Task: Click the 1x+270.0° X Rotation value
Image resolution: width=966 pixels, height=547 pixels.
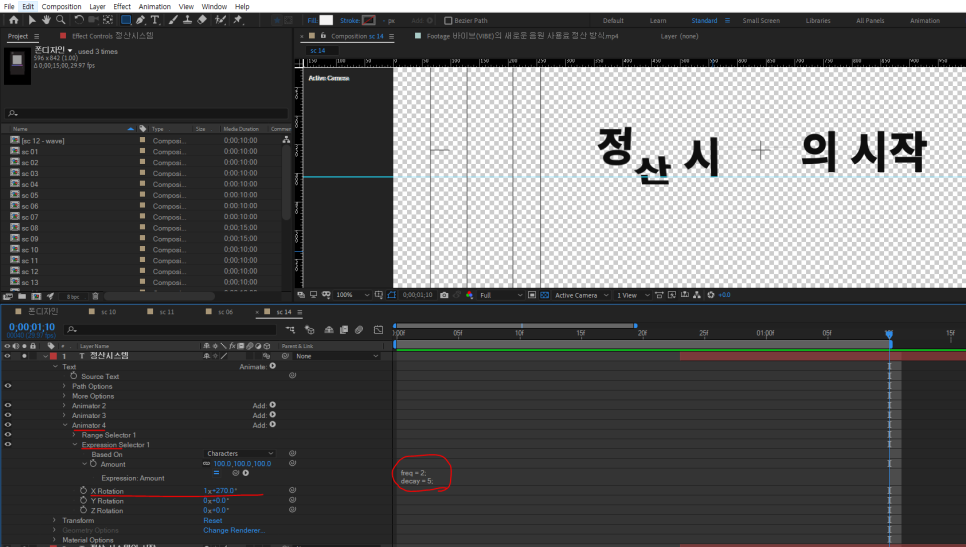Action: click(x=220, y=491)
